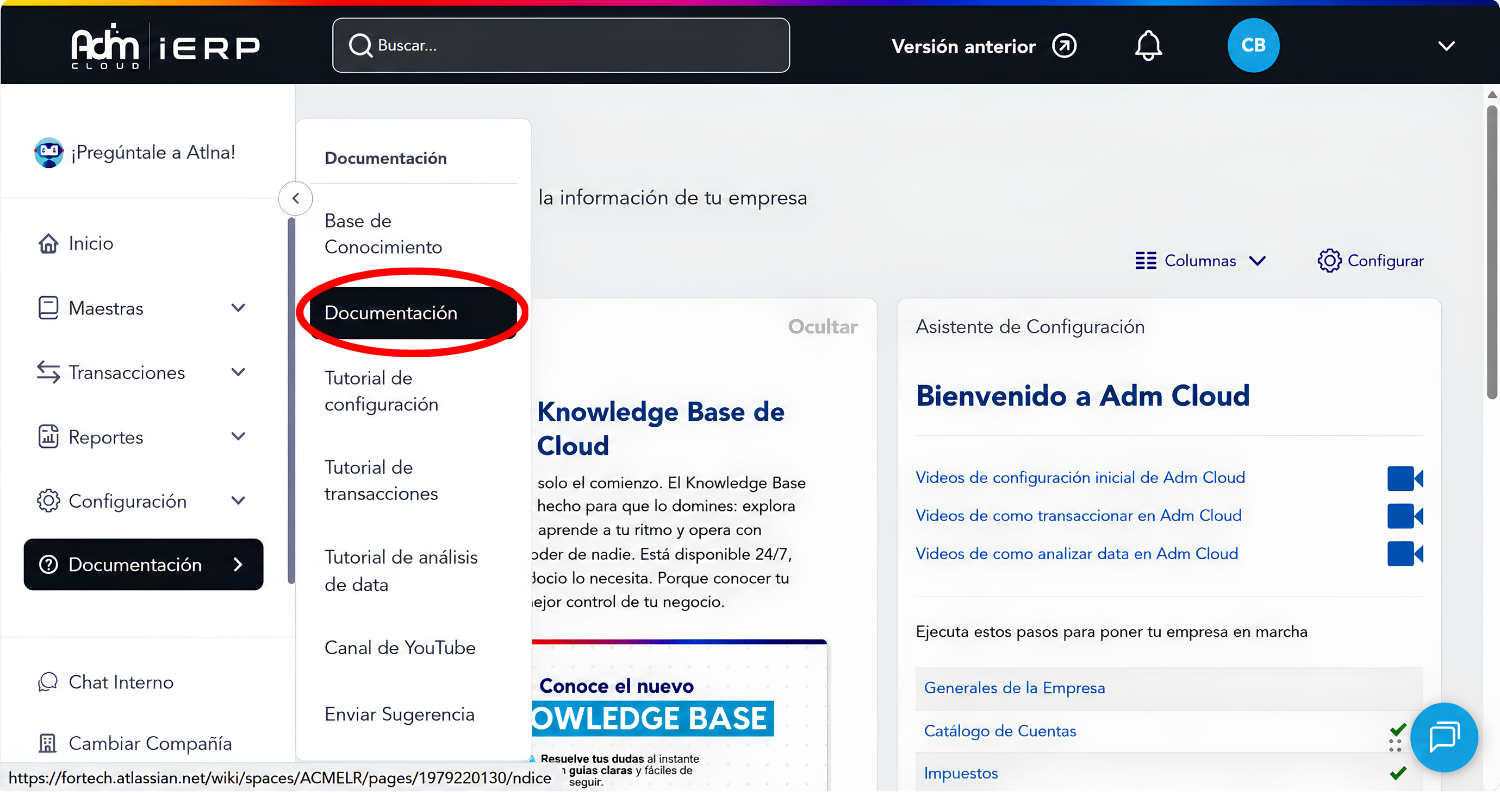Click the page vertical scrollbar
The width and height of the screenshot is (1500, 793).
pyautogui.click(x=1492, y=250)
